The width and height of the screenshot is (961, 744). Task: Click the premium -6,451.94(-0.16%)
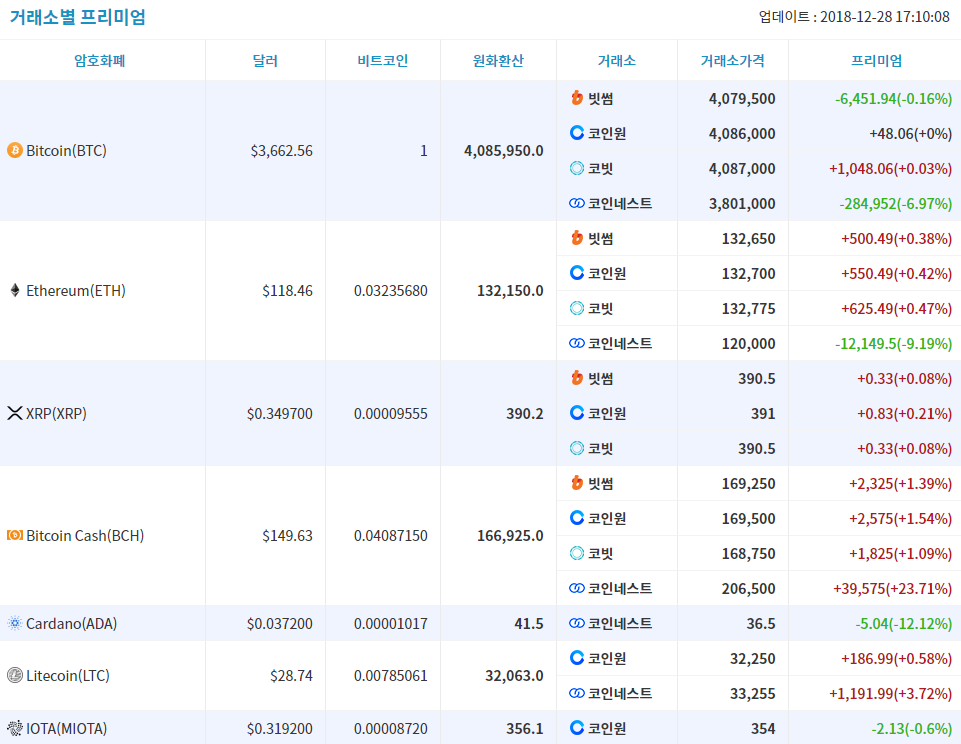pos(894,99)
